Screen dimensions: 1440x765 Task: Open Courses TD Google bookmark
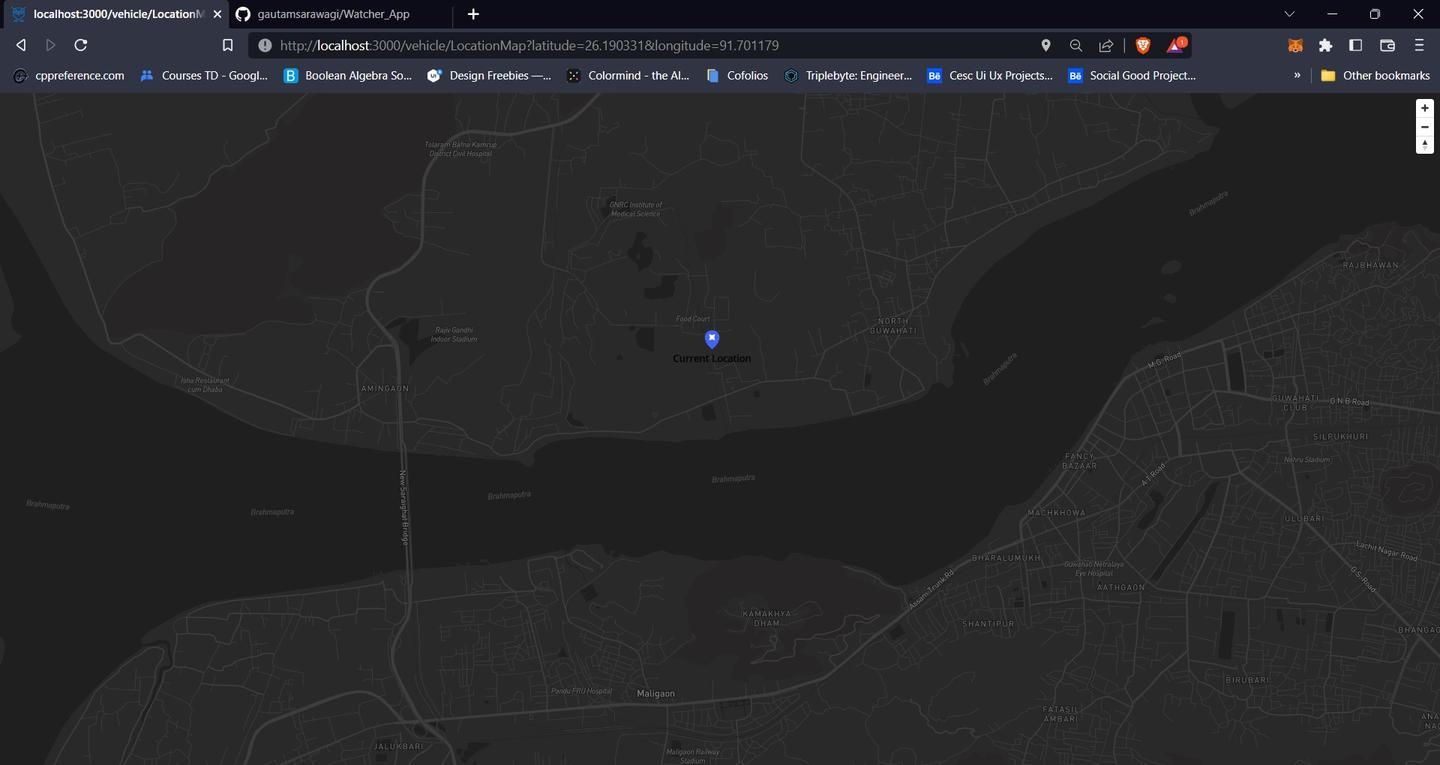[204, 75]
